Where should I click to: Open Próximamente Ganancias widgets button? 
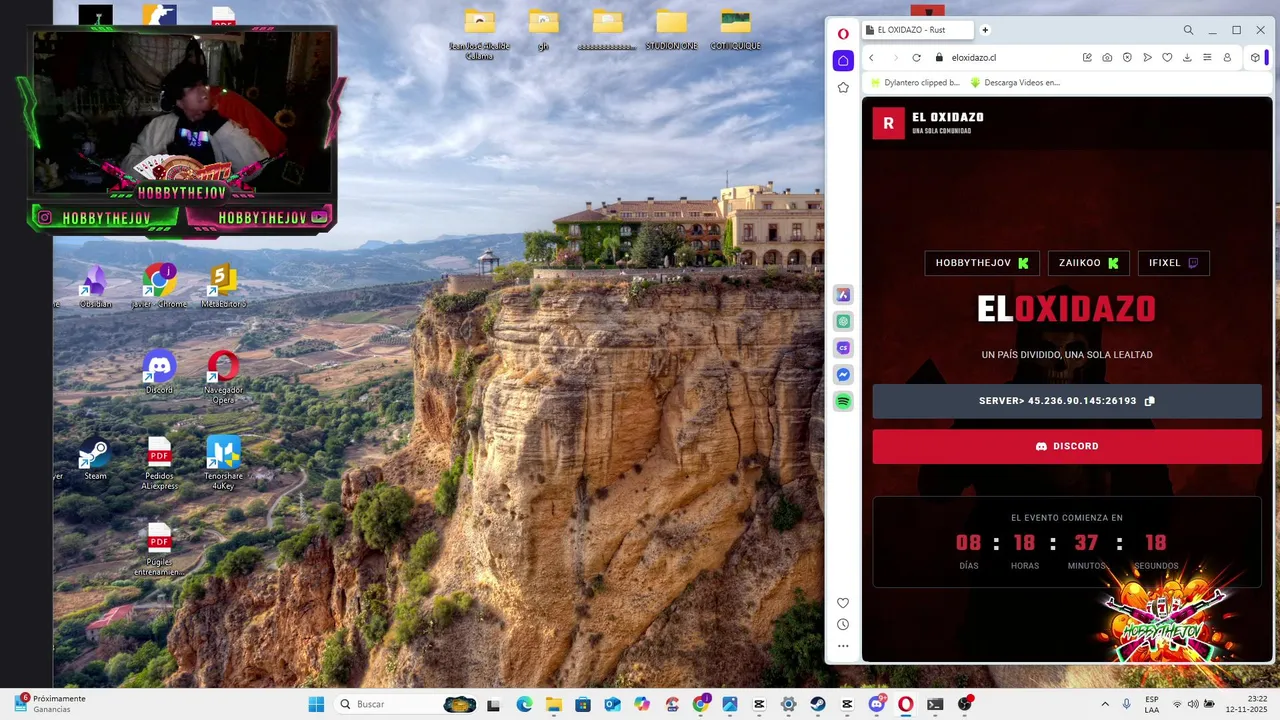[x=50, y=704]
